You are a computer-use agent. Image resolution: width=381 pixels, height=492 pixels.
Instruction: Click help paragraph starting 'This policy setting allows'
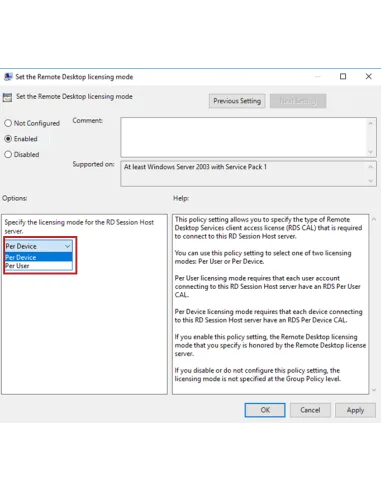point(268,228)
